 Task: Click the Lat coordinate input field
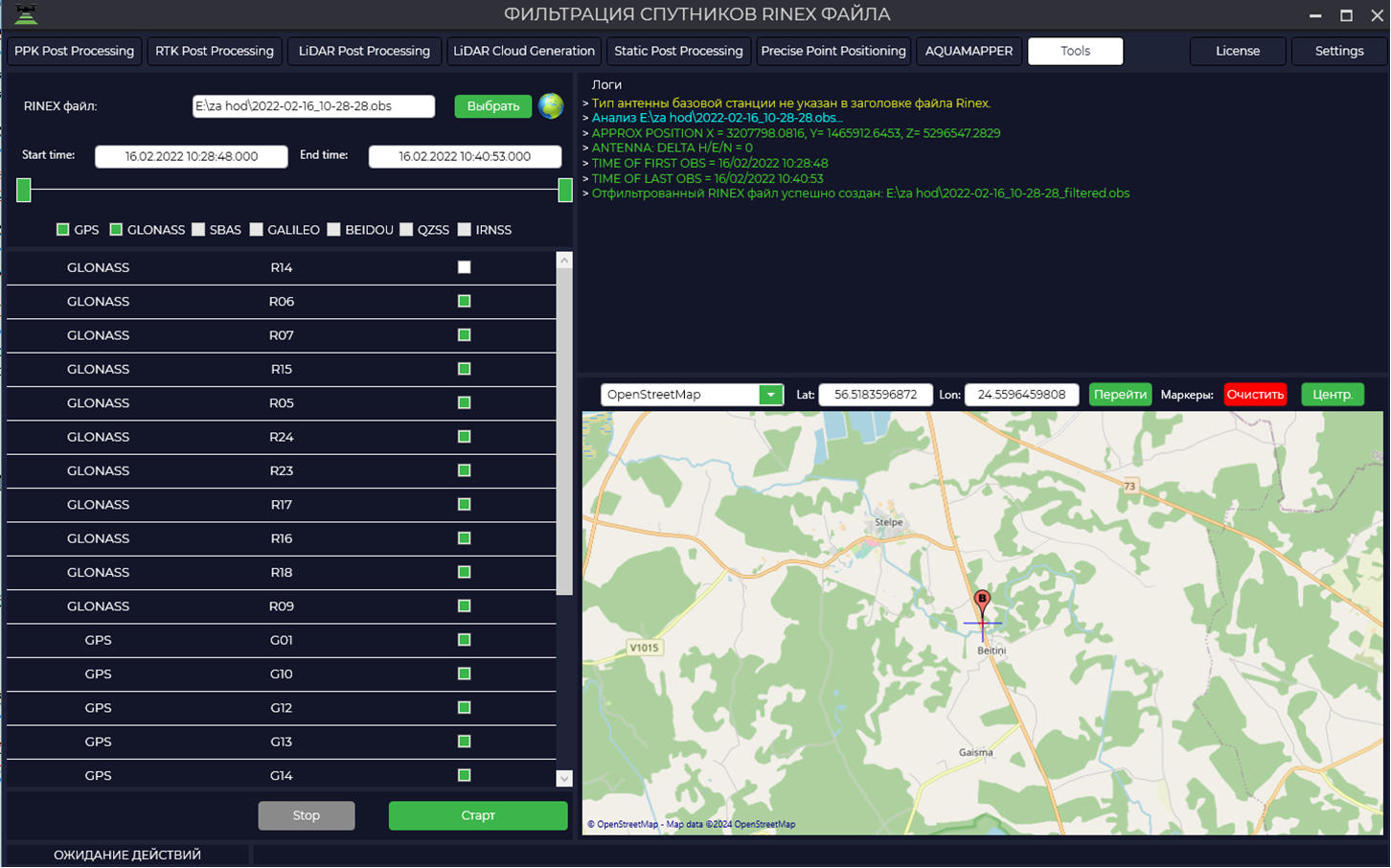pos(876,395)
